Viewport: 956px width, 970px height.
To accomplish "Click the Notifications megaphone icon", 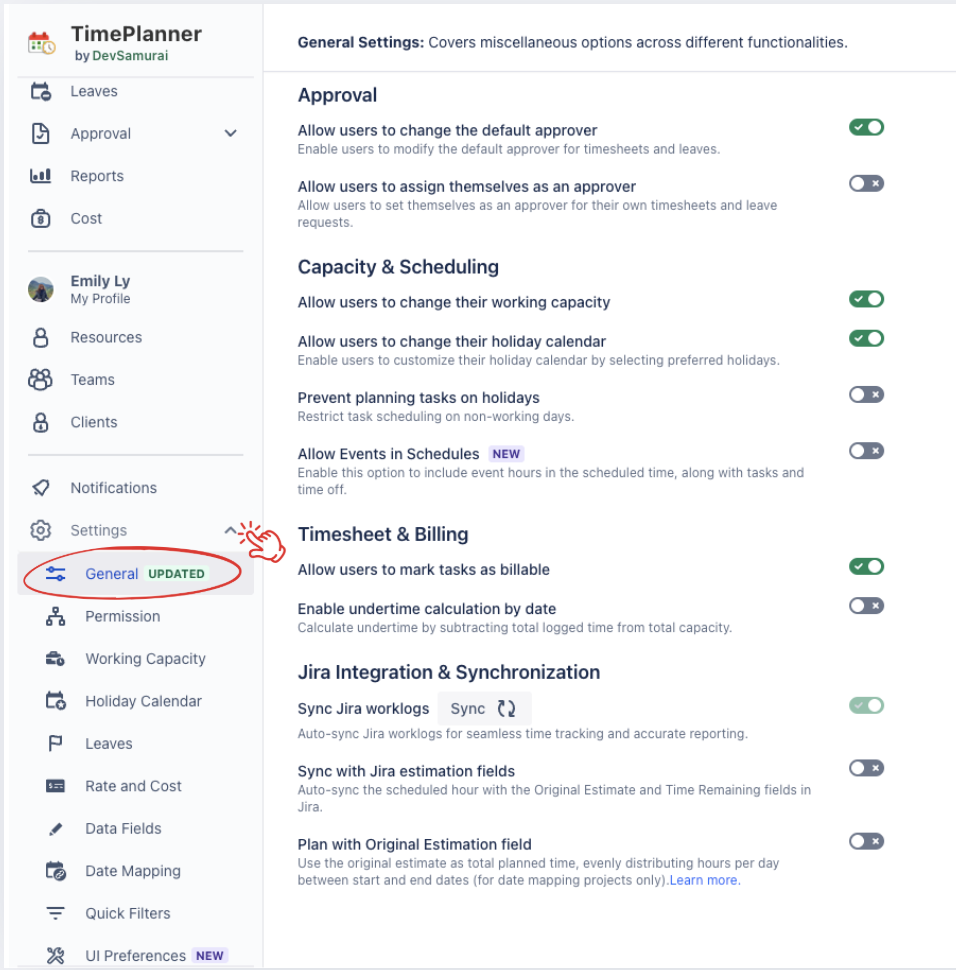I will [40, 488].
